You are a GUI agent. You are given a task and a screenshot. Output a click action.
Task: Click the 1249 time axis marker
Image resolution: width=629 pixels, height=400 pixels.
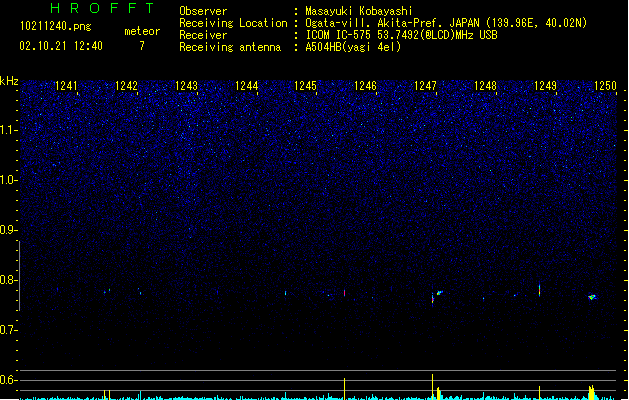tap(546, 86)
